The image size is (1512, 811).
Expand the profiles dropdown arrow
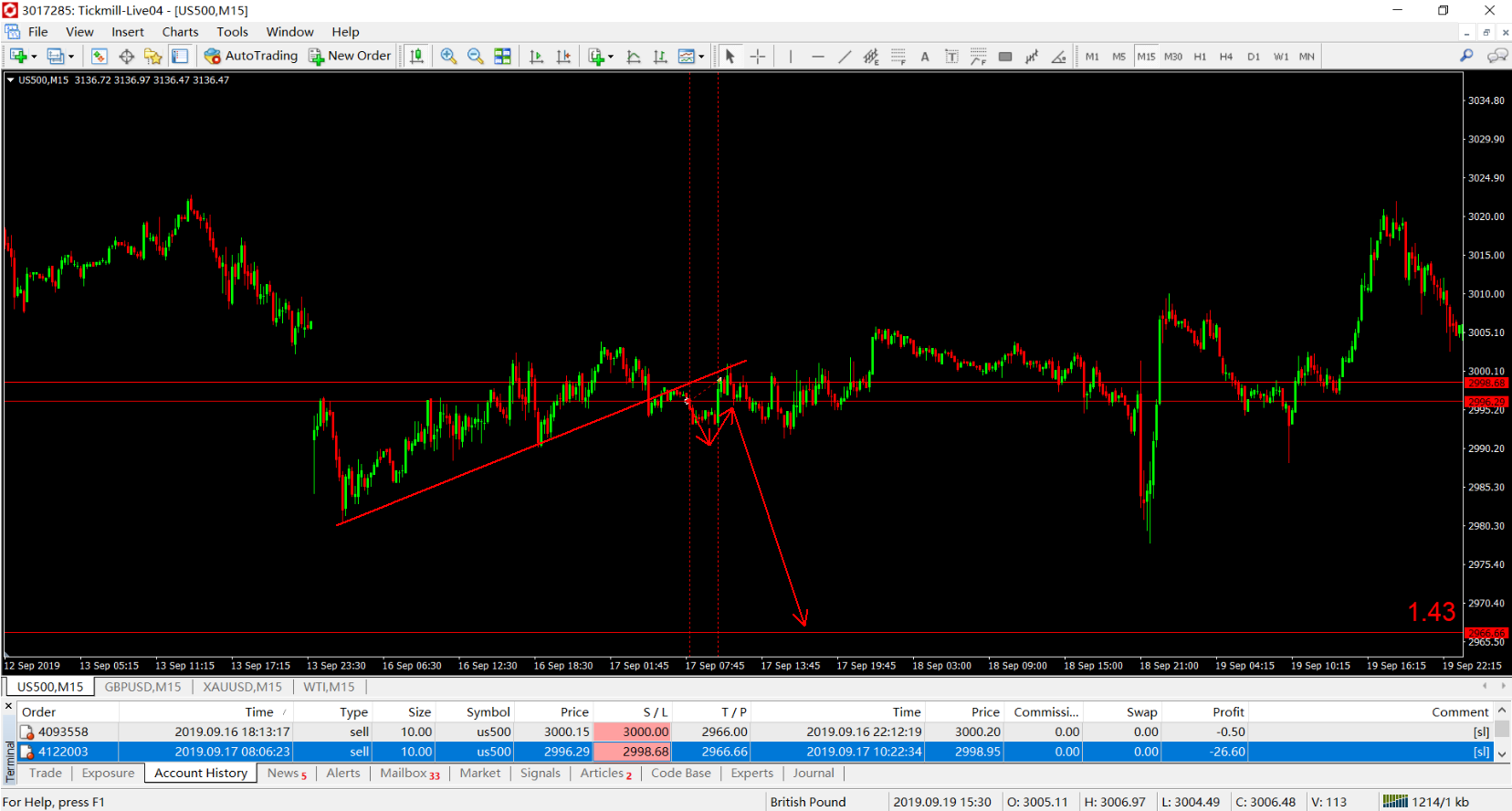(71, 57)
